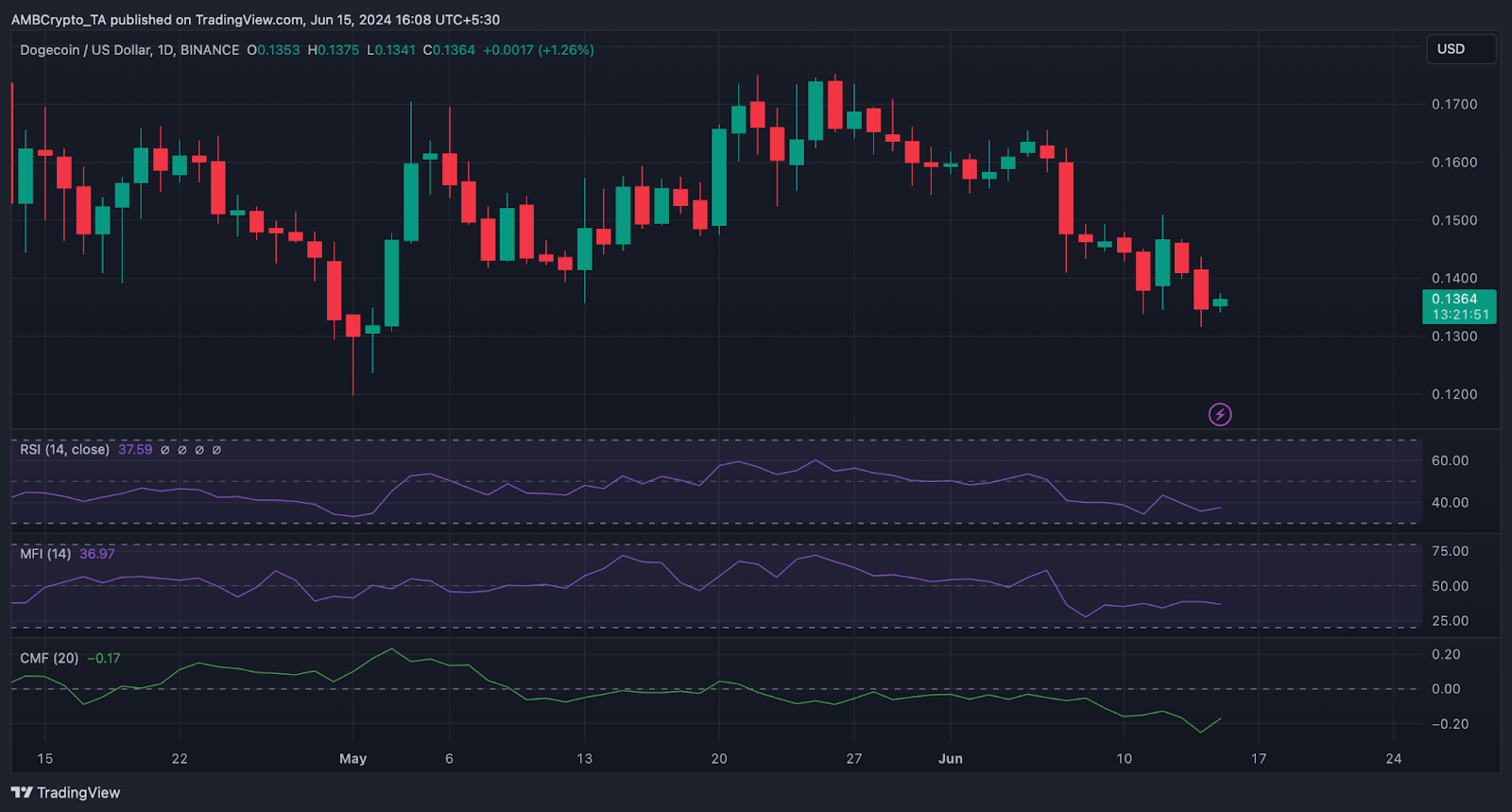Click the CMF 0.20 scale label
Image resolution: width=1512 pixels, height=812 pixels.
pos(1446,654)
